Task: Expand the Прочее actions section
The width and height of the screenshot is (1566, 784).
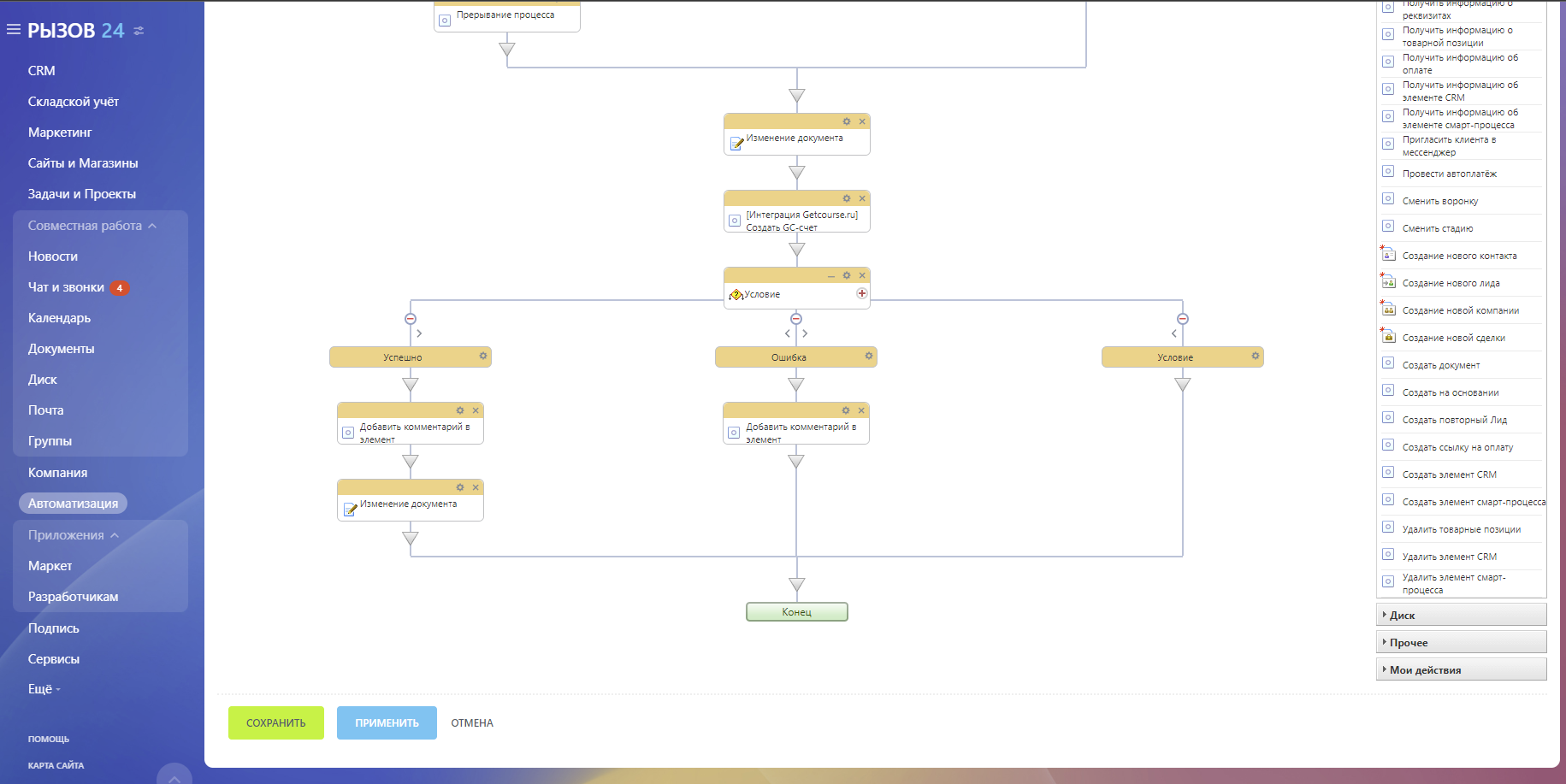Action: click(x=1408, y=642)
